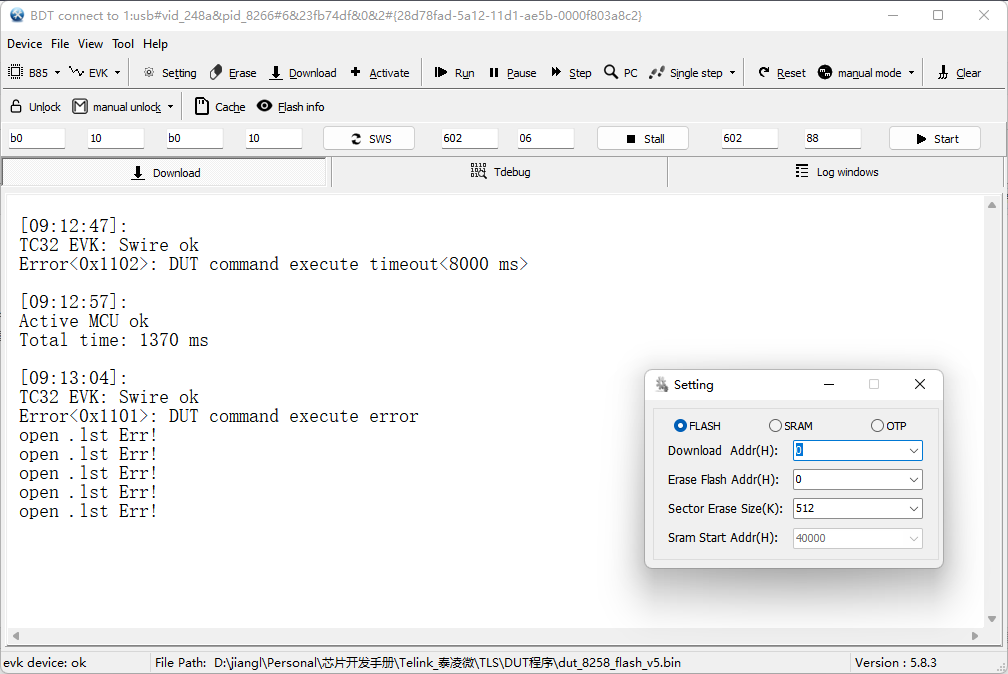Click the Single step toolbar button
Viewport: 1008px width, 674px height.
[x=686, y=73]
